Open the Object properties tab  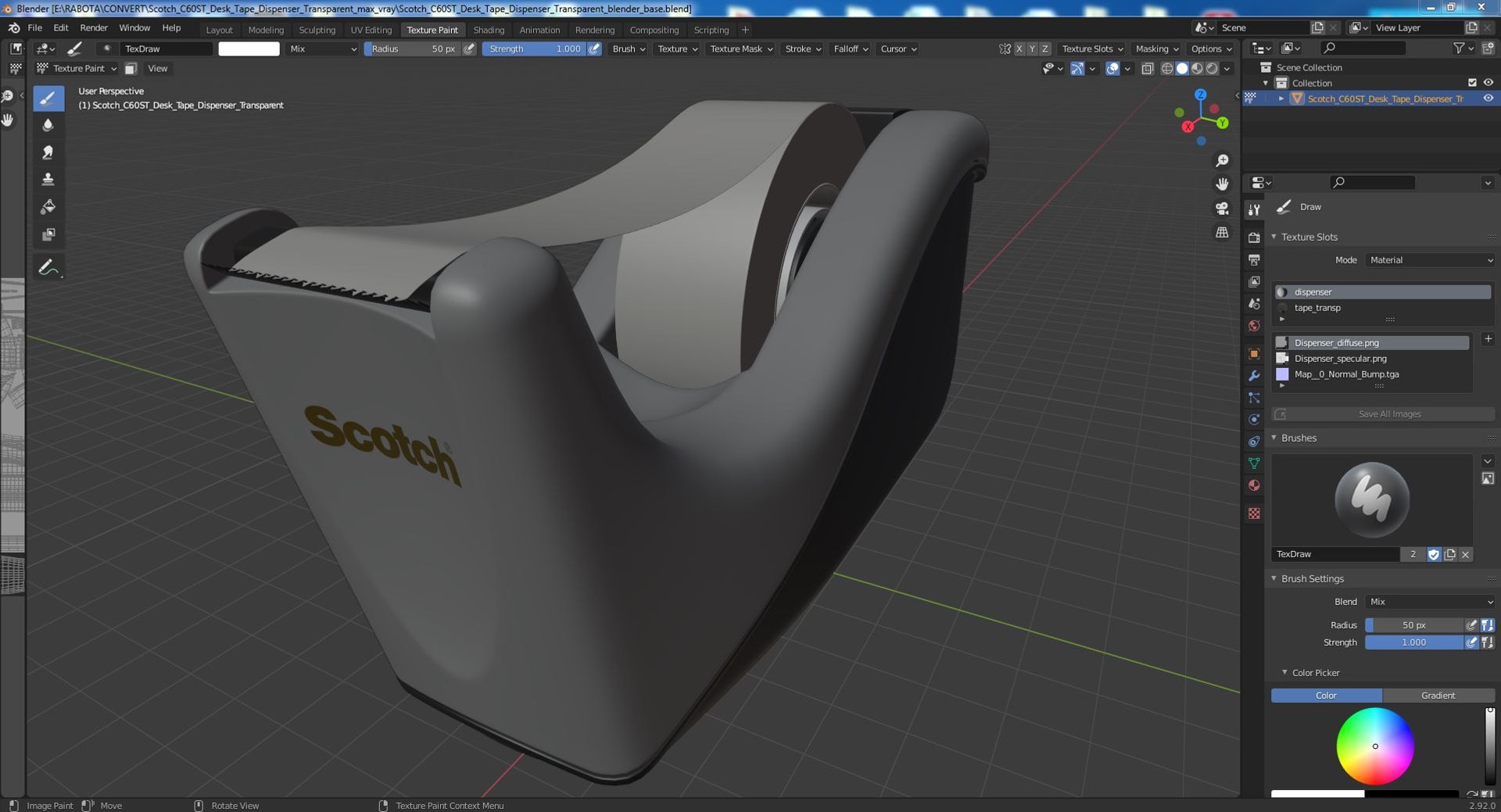[1254, 353]
